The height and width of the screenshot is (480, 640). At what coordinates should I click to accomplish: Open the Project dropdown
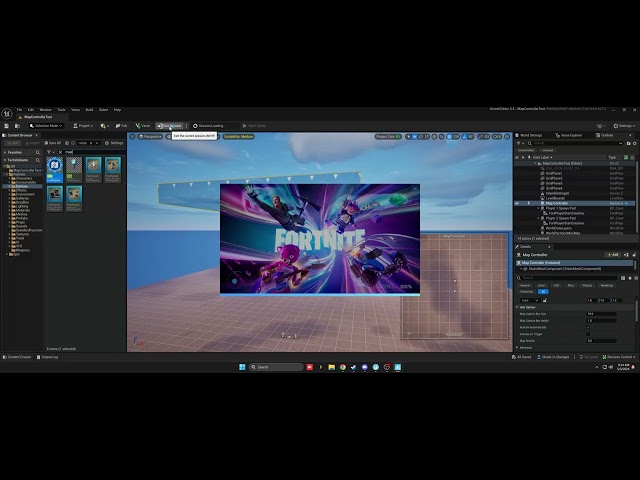tap(83, 126)
